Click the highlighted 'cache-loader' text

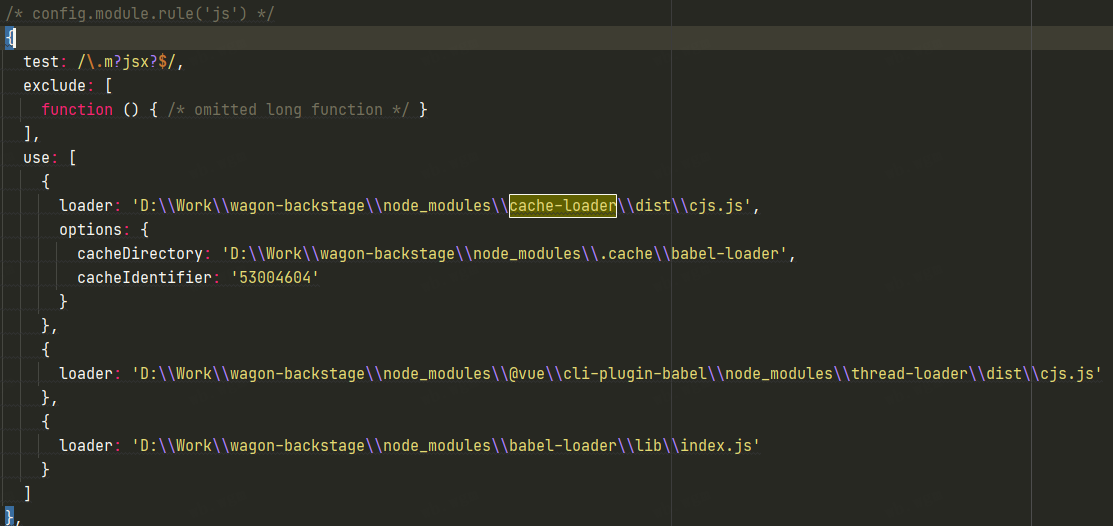(563, 206)
